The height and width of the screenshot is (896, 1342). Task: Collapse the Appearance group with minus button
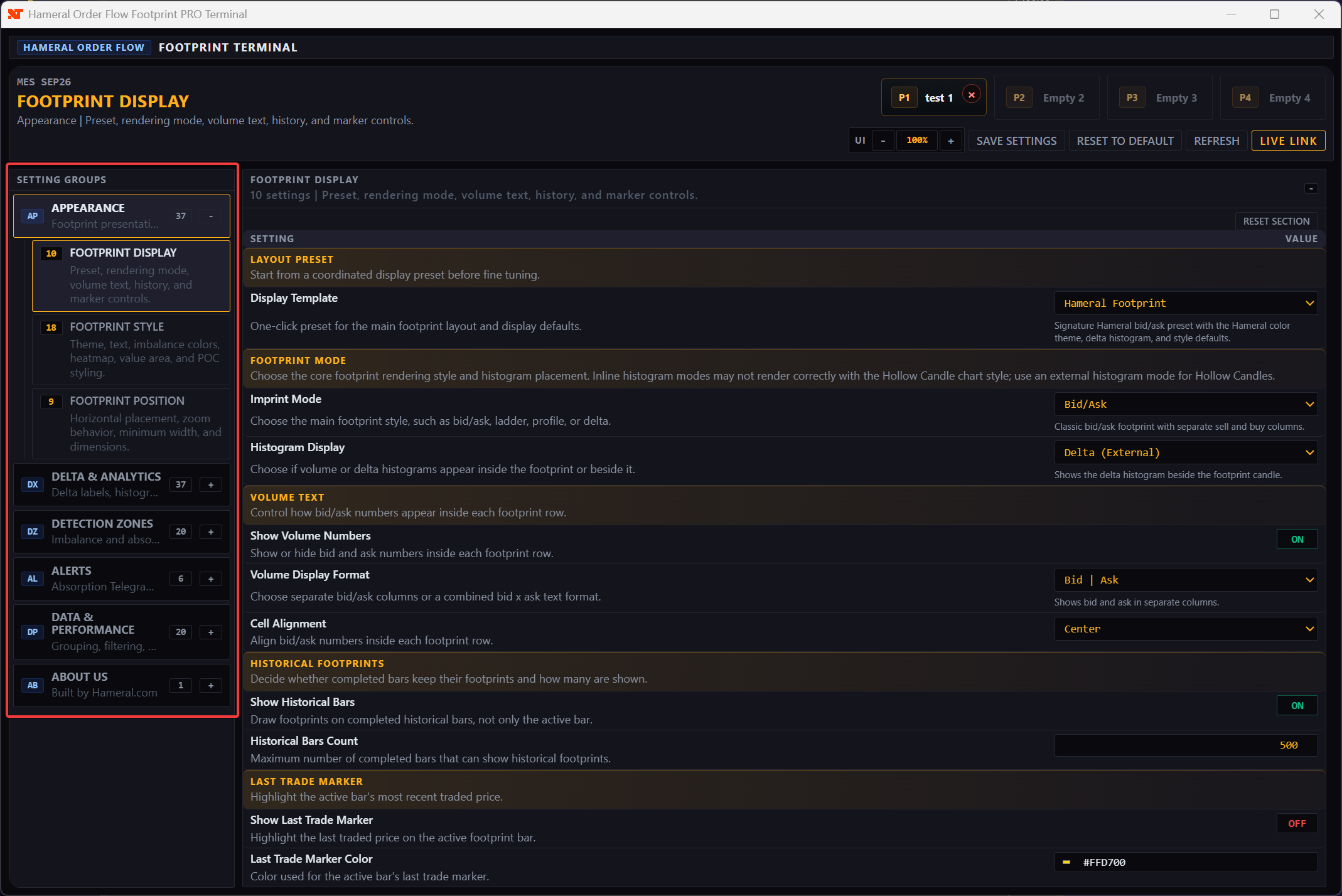click(211, 216)
